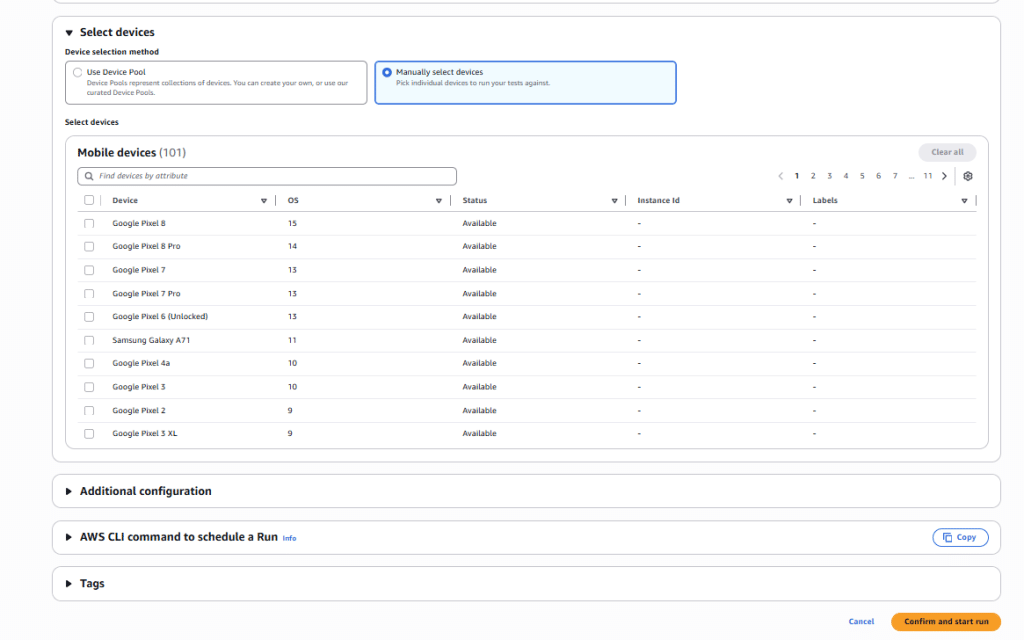Click previous page arrow in pagination

781,176
